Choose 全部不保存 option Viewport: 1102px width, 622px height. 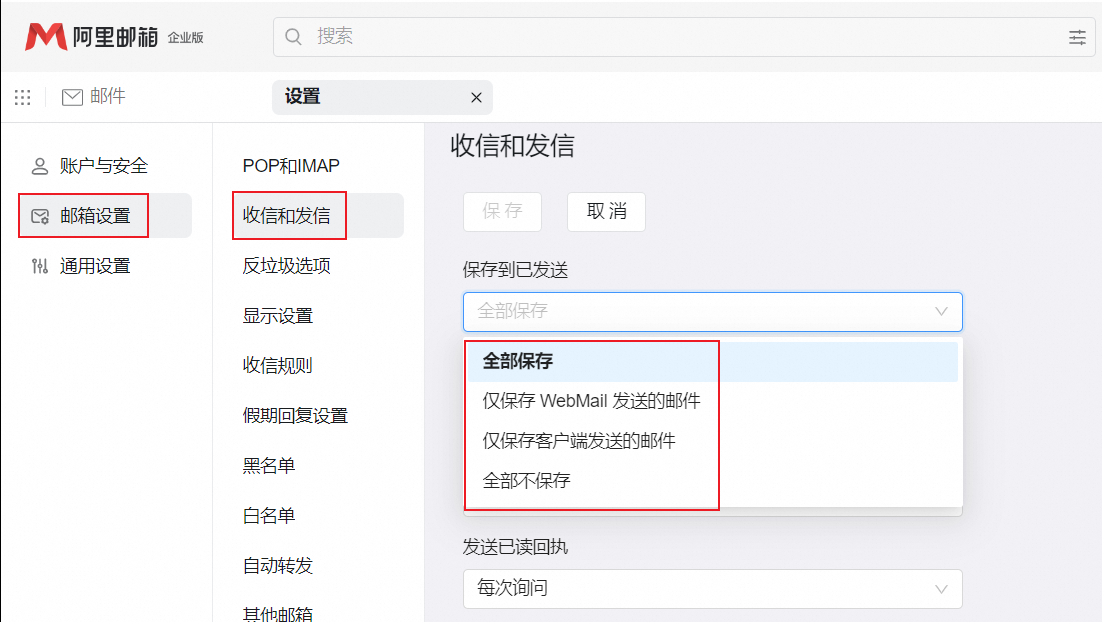(526, 481)
